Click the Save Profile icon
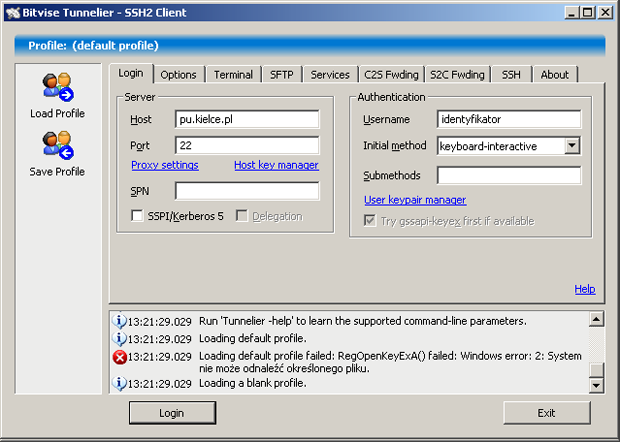The image size is (620, 442). point(56,146)
